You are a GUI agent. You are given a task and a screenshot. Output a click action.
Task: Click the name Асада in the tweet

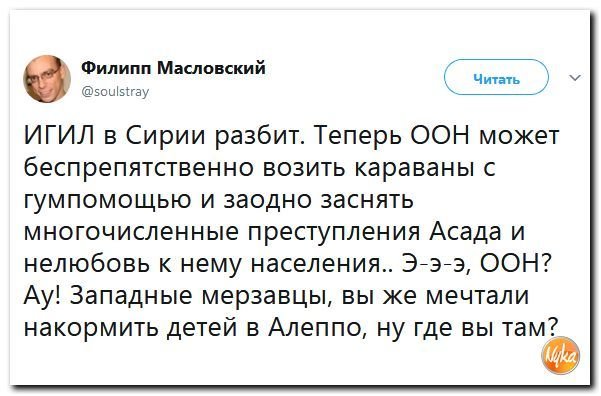point(465,231)
